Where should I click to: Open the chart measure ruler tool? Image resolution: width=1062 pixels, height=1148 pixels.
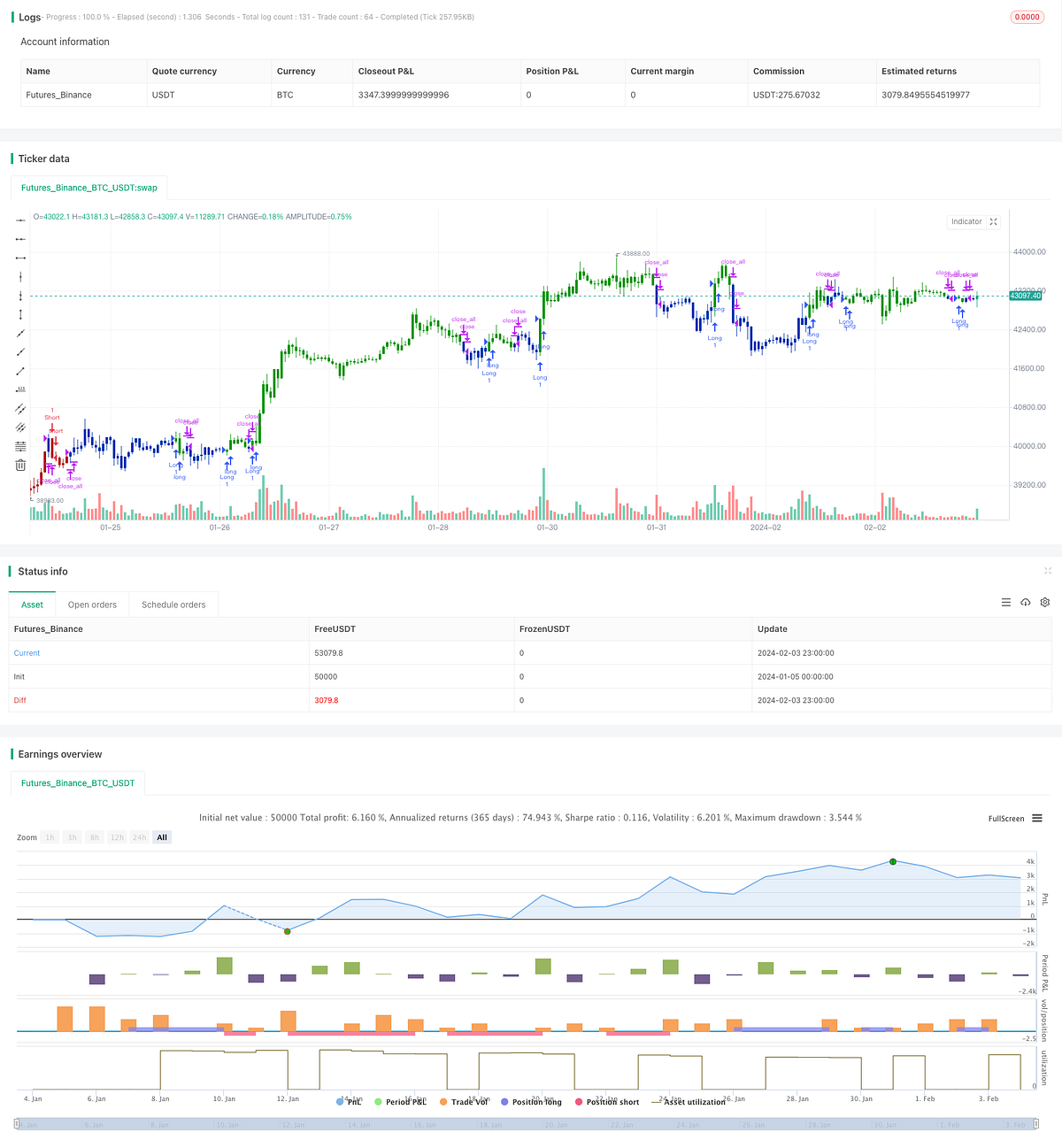coord(20,388)
